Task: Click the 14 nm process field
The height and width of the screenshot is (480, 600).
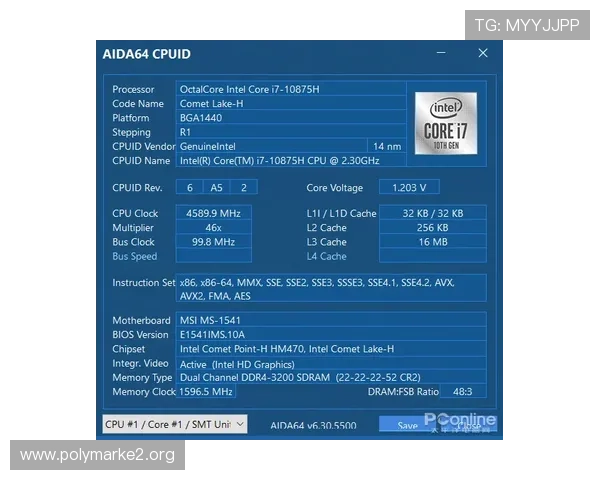Action: pyautogui.click(x=387, y=146)
